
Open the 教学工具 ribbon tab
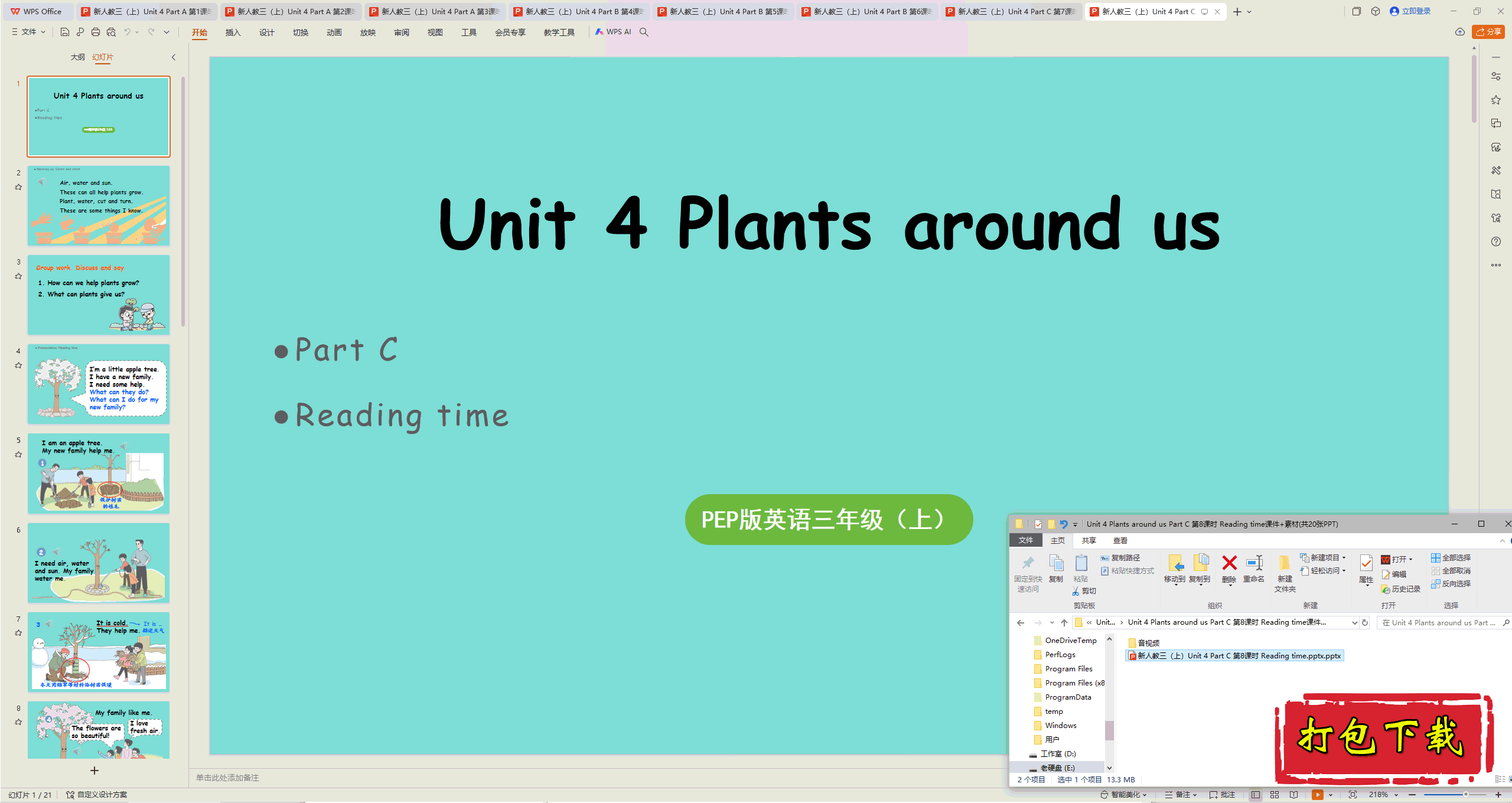tap(559, 32)
